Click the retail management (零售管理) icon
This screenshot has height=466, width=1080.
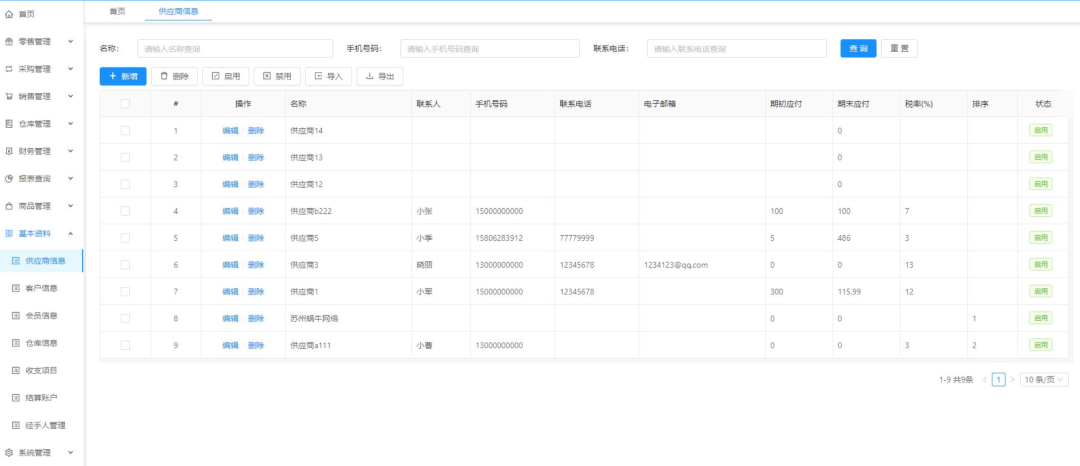[x=9, y=42]
